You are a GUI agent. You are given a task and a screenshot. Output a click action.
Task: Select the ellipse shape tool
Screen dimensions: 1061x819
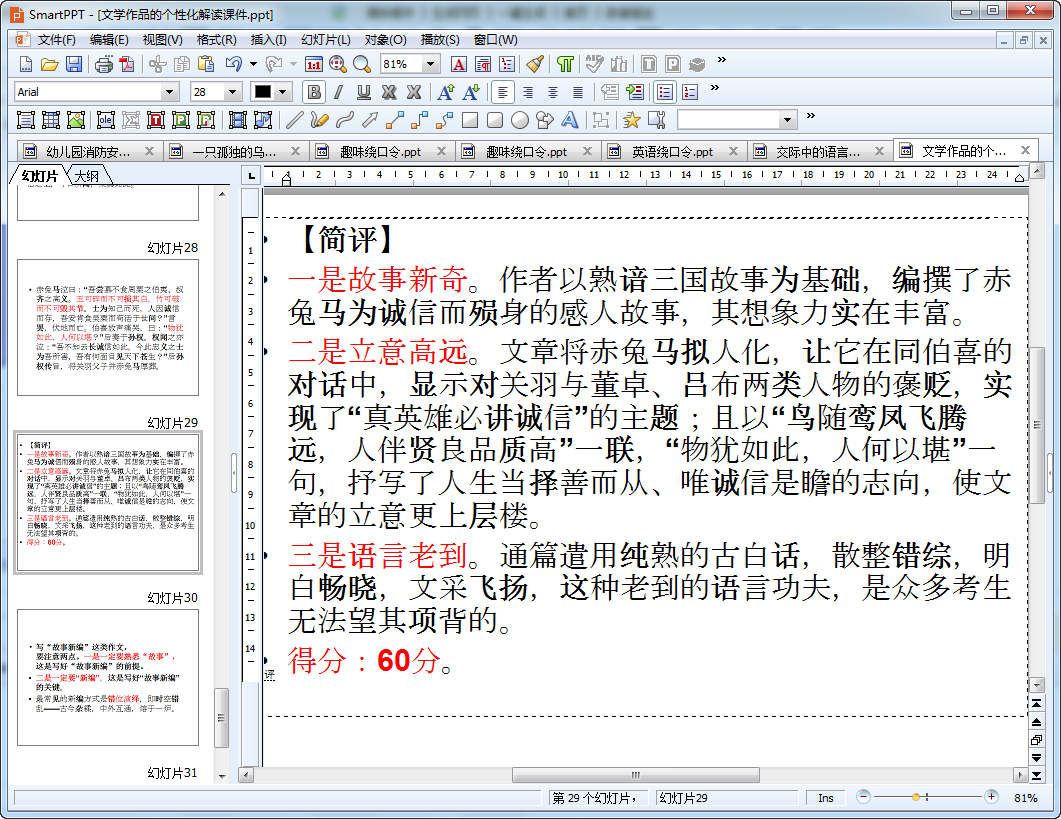(520, 120)
